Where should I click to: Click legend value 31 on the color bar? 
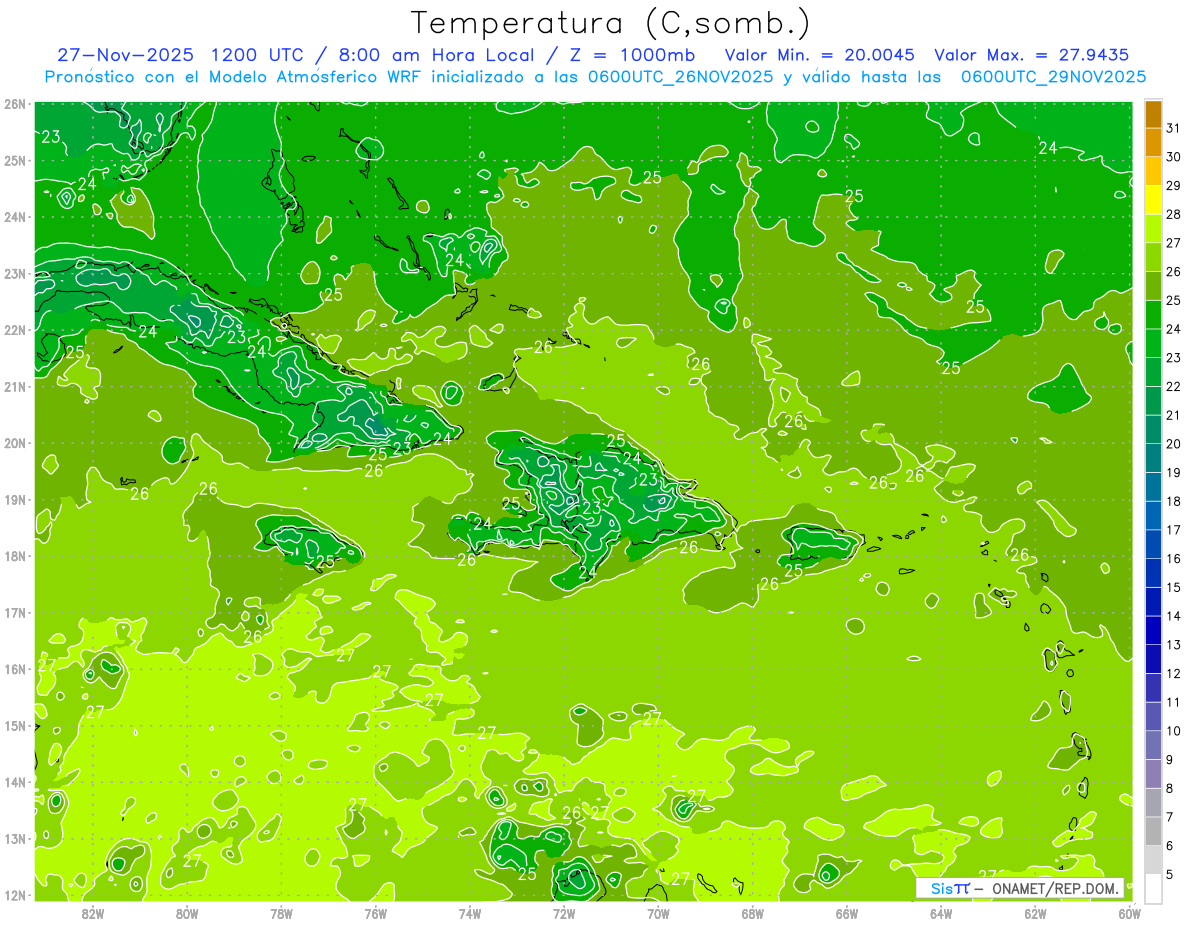(1174, 128)
